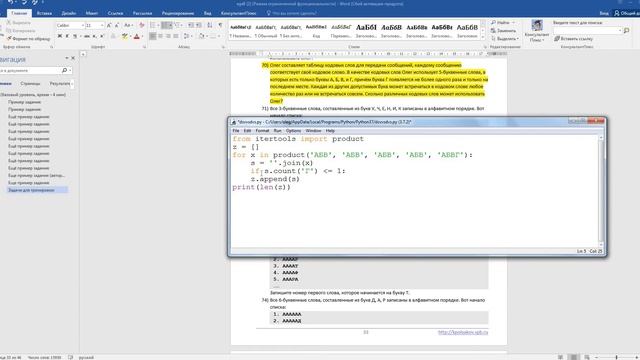
Task: Open the File menu in the IDLE window
Action: coord(236,131)
